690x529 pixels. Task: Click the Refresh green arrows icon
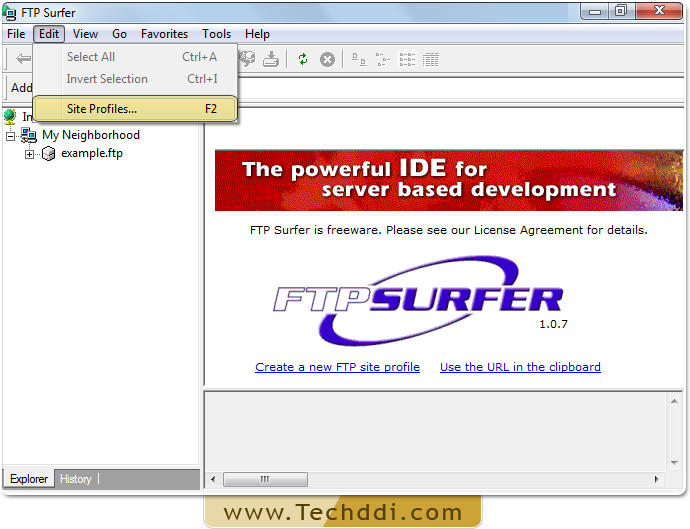tap(303, 59)
